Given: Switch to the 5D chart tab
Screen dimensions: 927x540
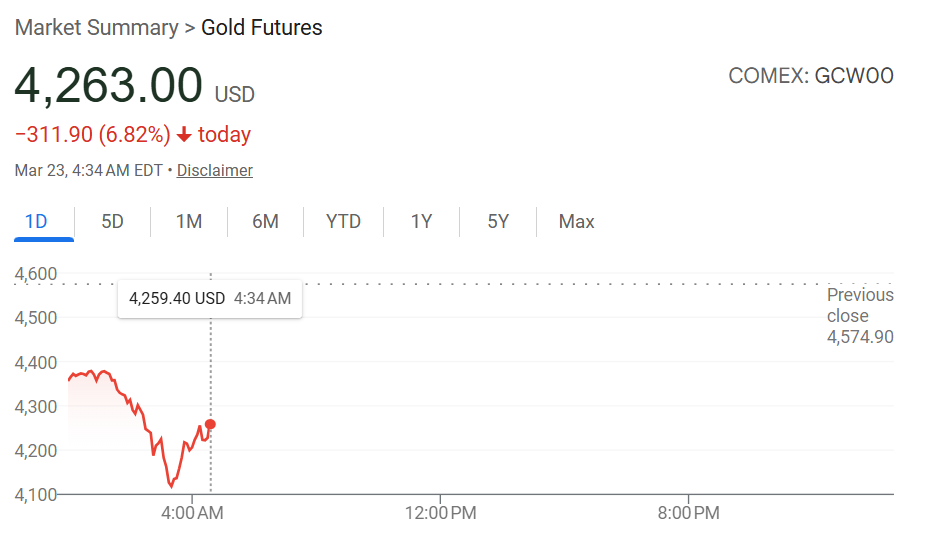Looking at the screenshot, I should point(113,222).
